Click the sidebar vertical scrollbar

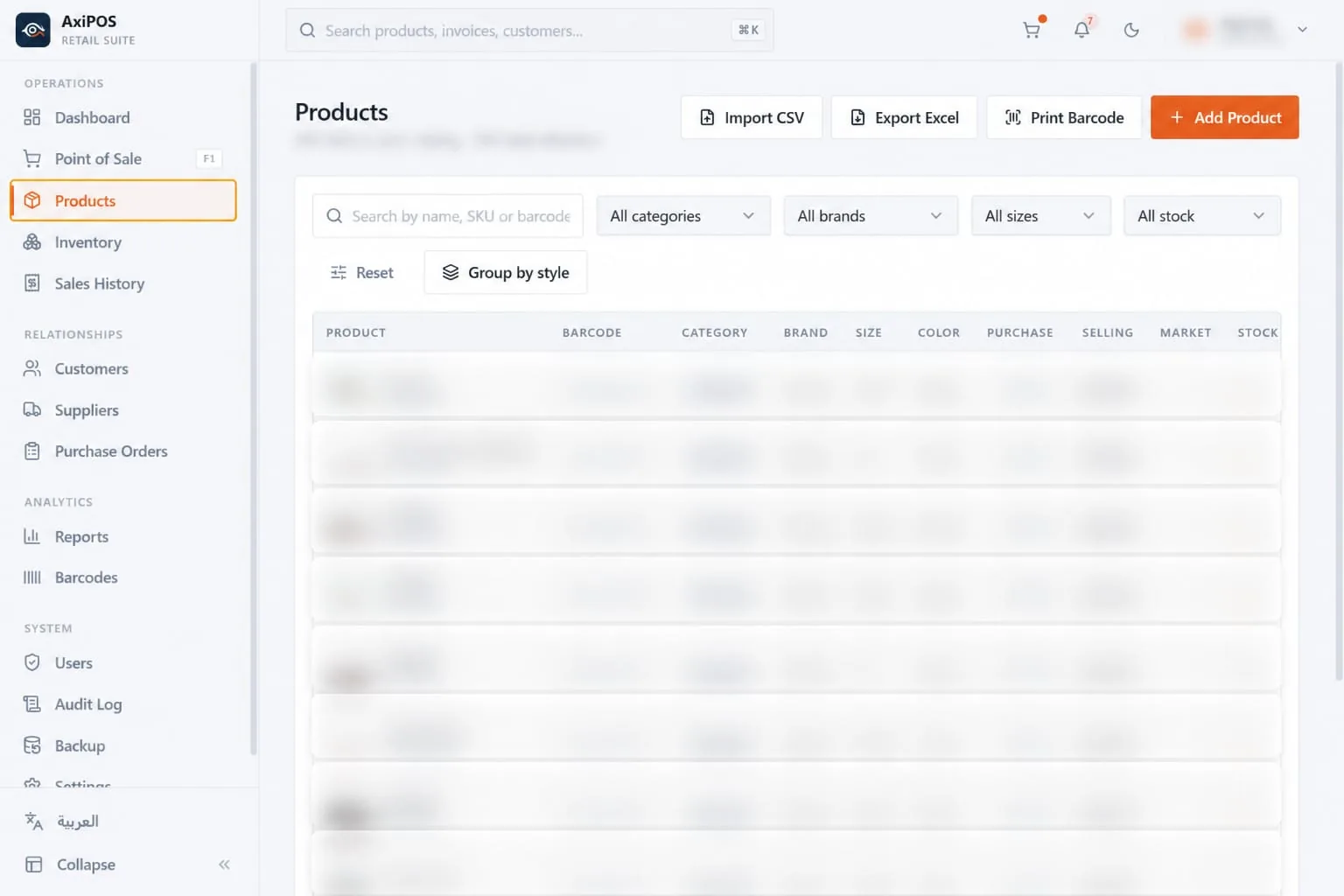[254, 408]
